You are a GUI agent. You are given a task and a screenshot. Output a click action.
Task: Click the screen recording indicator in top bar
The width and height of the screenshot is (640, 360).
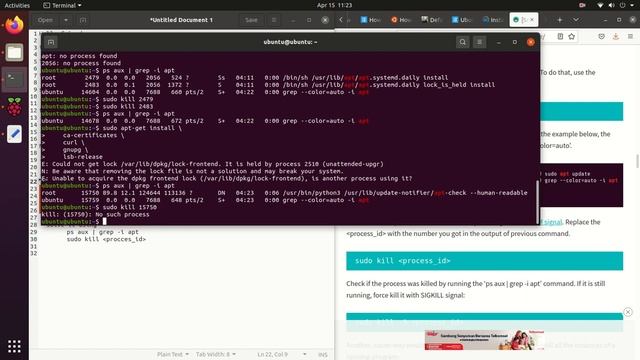(582, 5)
